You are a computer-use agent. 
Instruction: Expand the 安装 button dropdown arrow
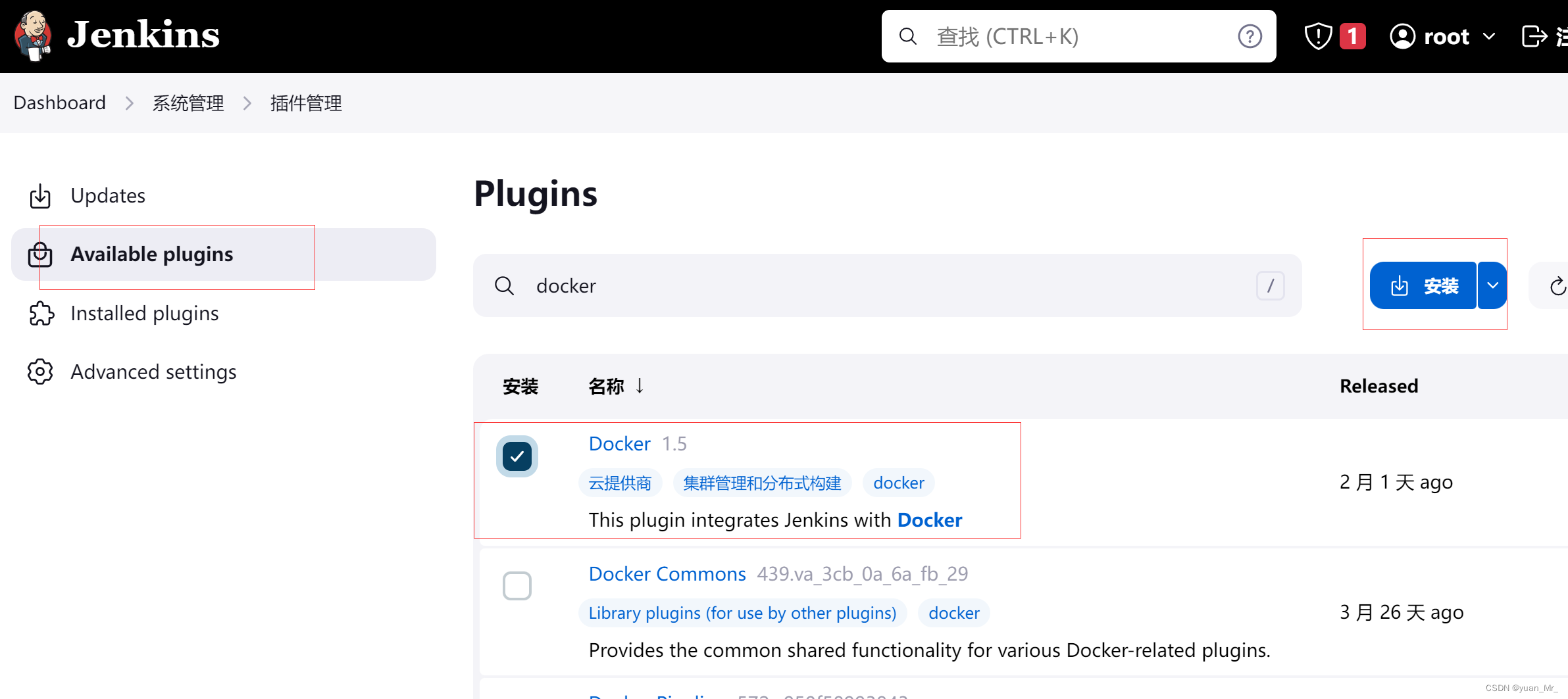pos(1492,286)
